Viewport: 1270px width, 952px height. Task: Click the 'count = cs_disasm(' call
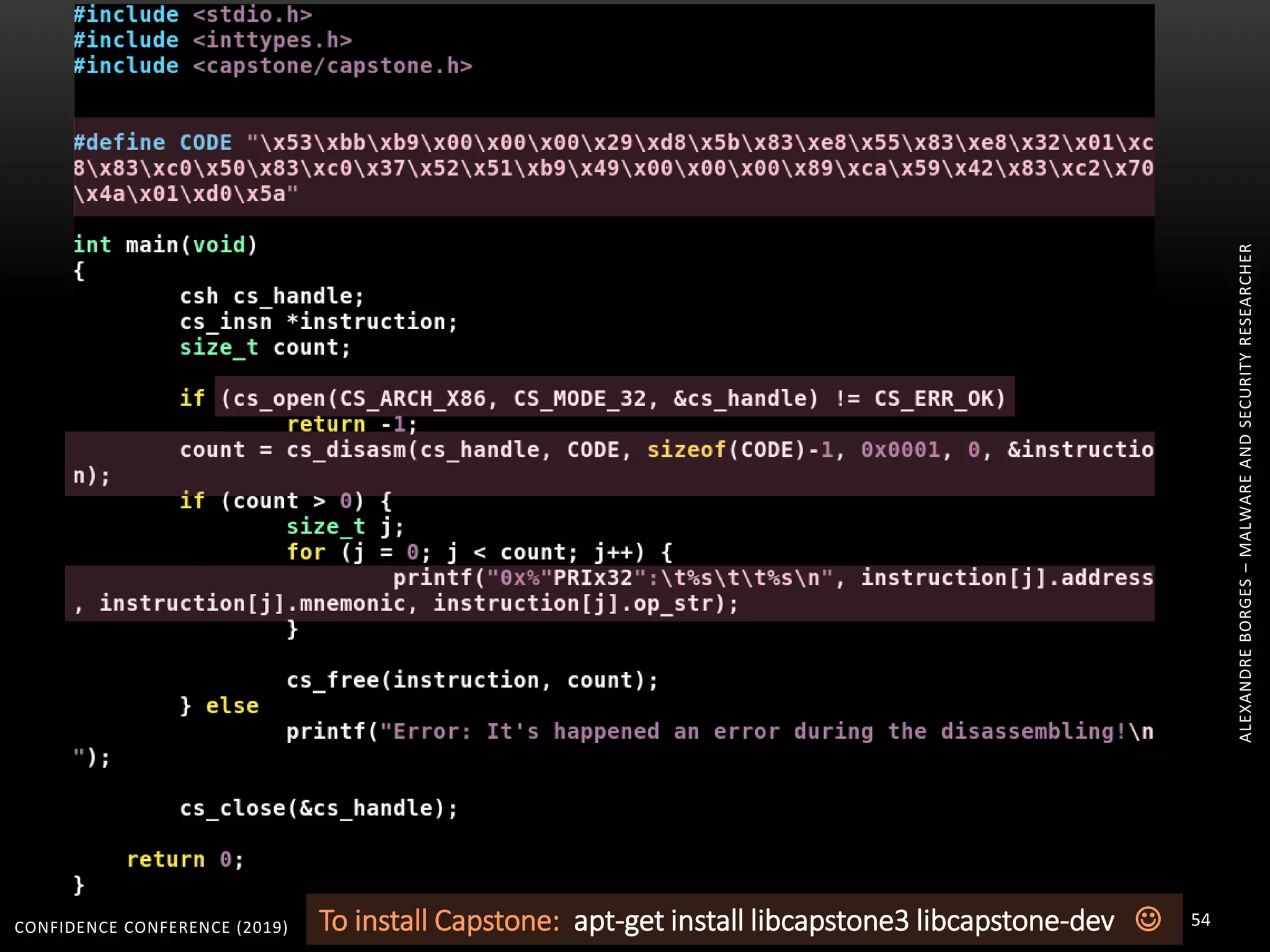299,450
